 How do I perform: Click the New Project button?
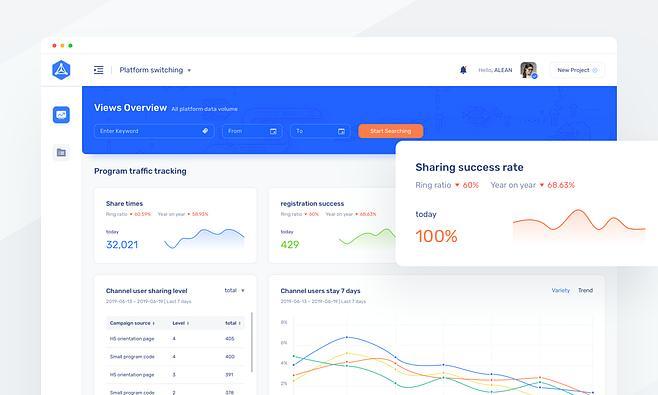coord(577,70)
